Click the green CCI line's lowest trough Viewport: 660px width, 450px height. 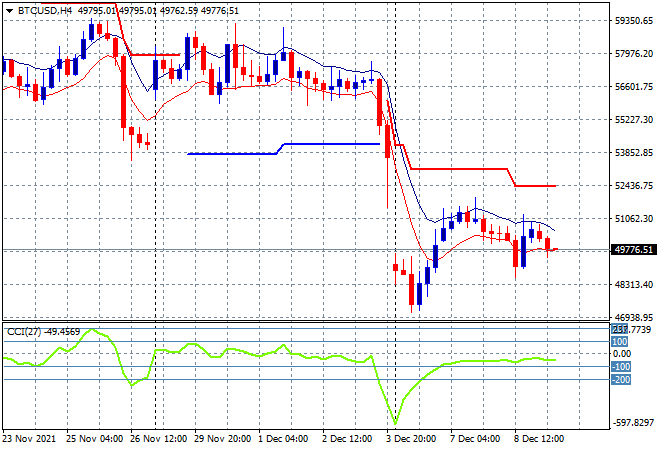[x=395, y=423]
